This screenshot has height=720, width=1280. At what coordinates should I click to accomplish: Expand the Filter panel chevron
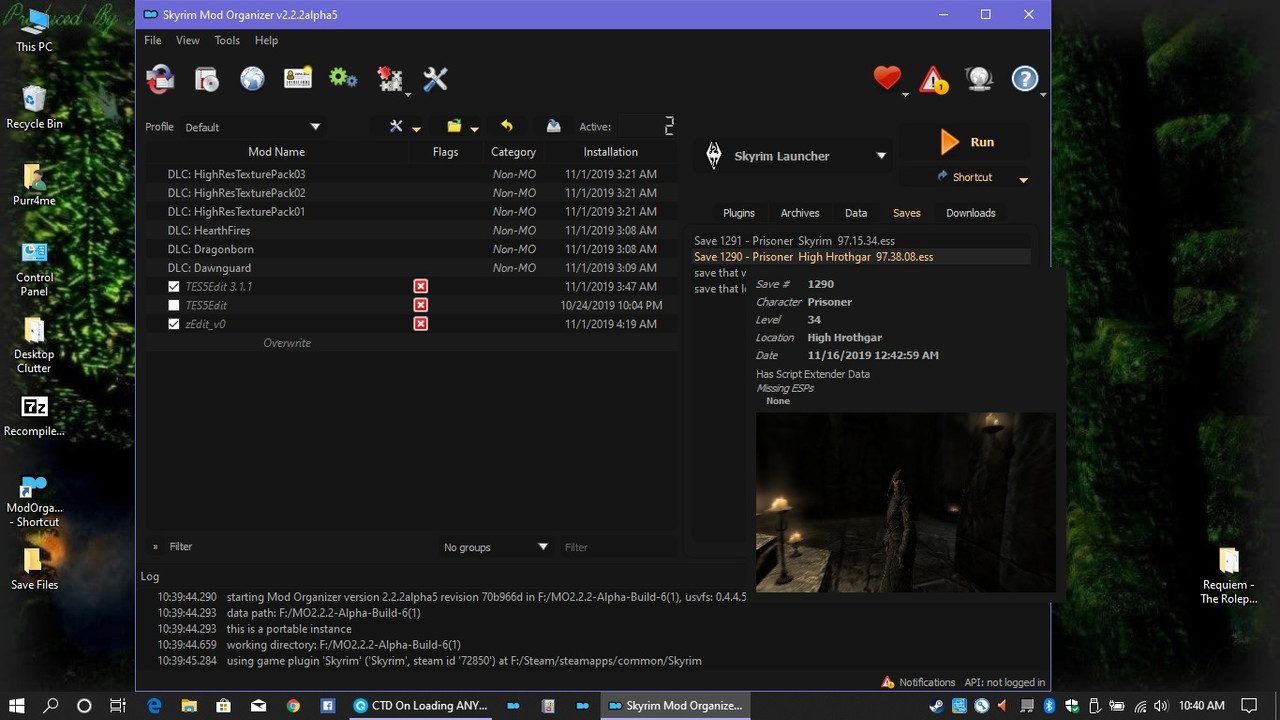155,547
